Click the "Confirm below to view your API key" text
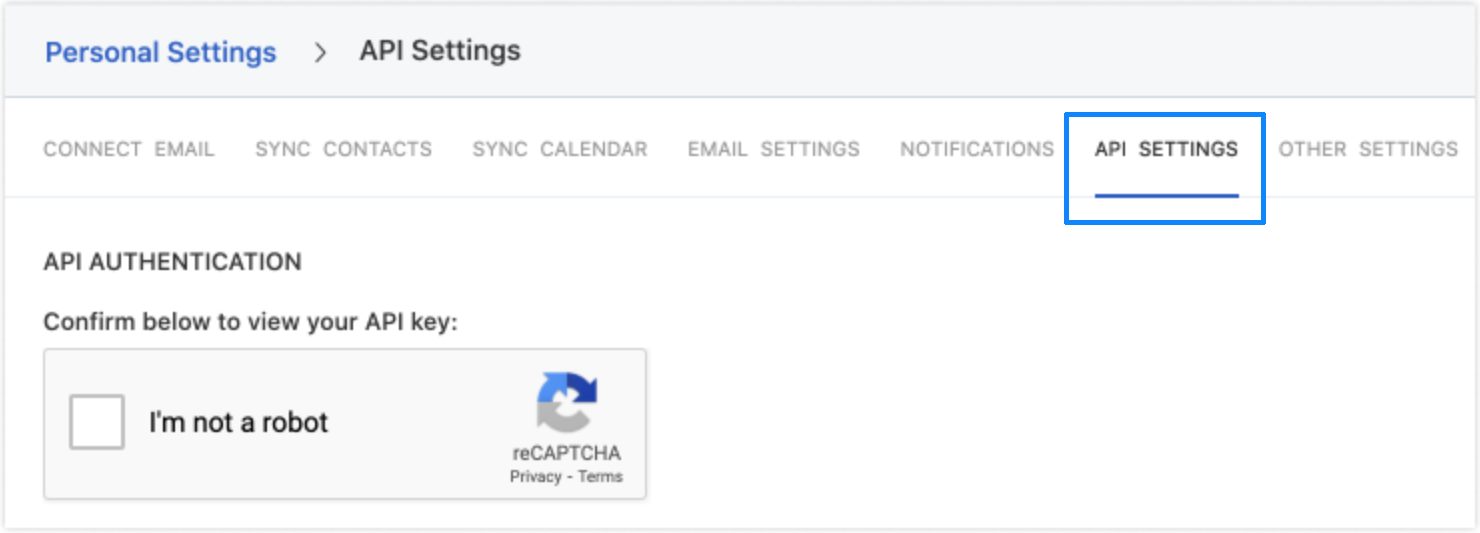The height and width of the screenshot is (533, 1480). [x=250, y=323]
